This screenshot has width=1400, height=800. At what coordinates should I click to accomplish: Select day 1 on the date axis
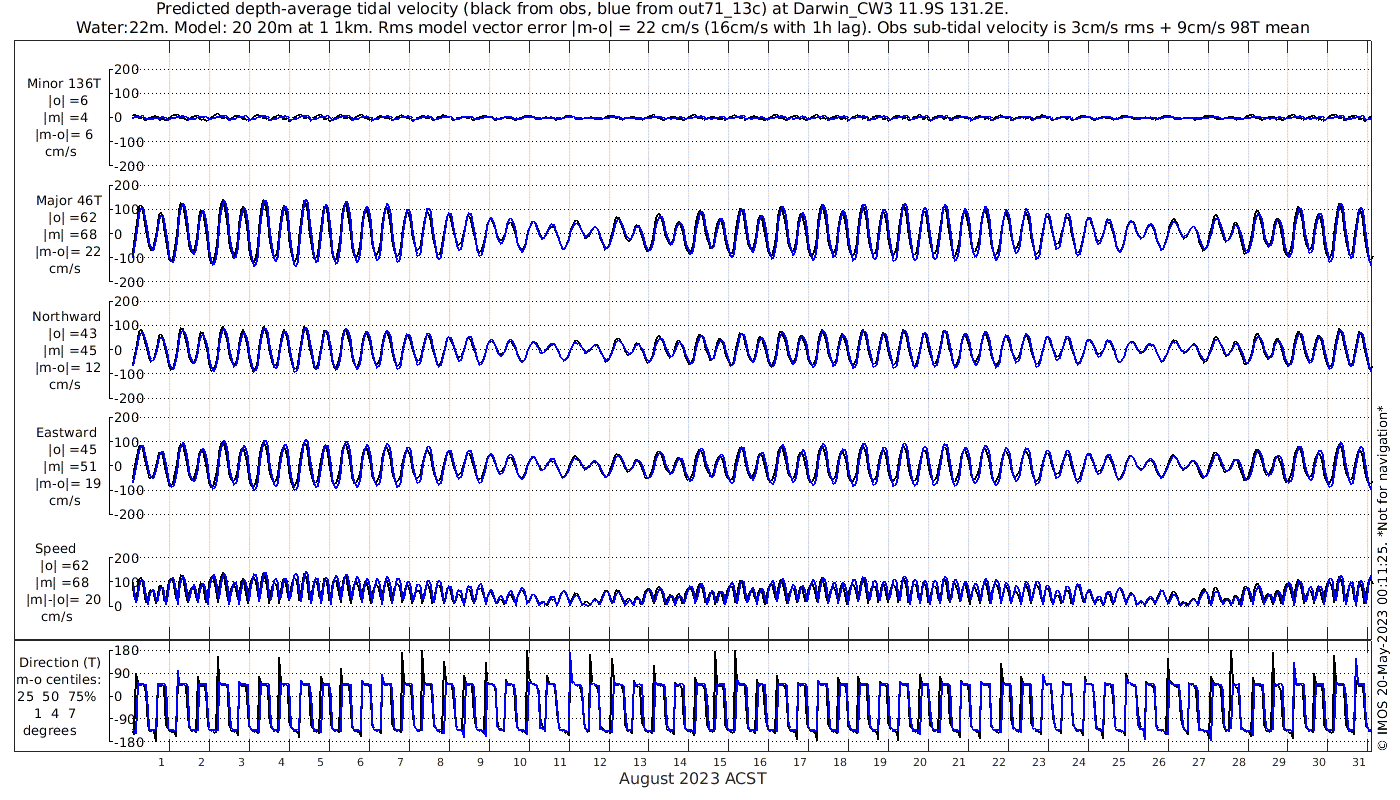click(x=161, y=762)
